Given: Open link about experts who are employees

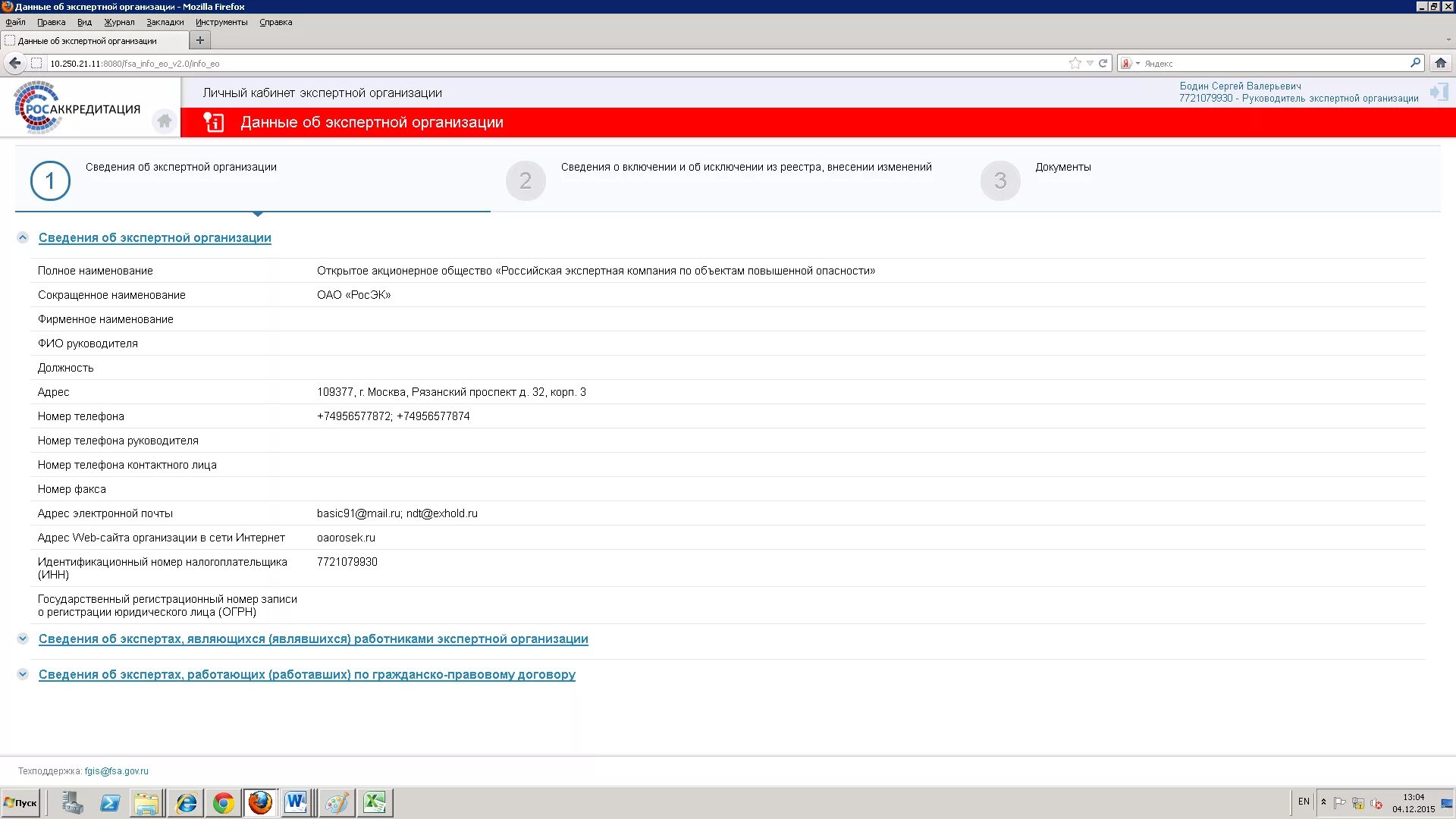Looking at the screenshot, I should tap(313, 639).
